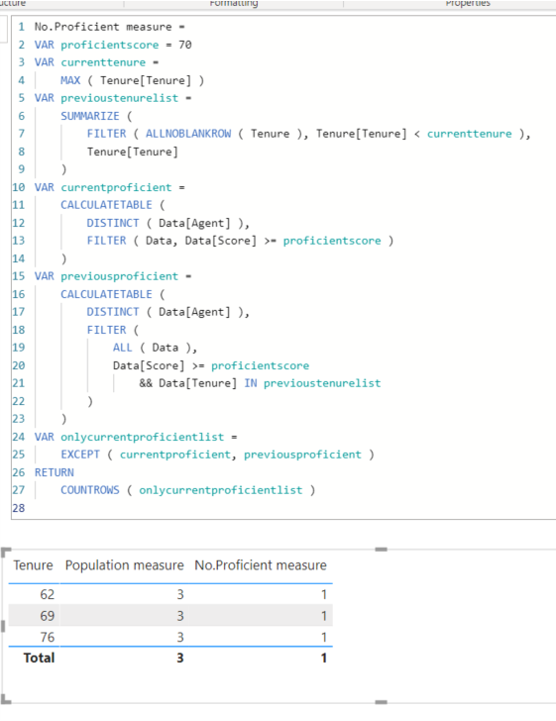Click 'previoustenurelist' declaration on line 5
Screen dimensions: 556x721
click(119, 98)
